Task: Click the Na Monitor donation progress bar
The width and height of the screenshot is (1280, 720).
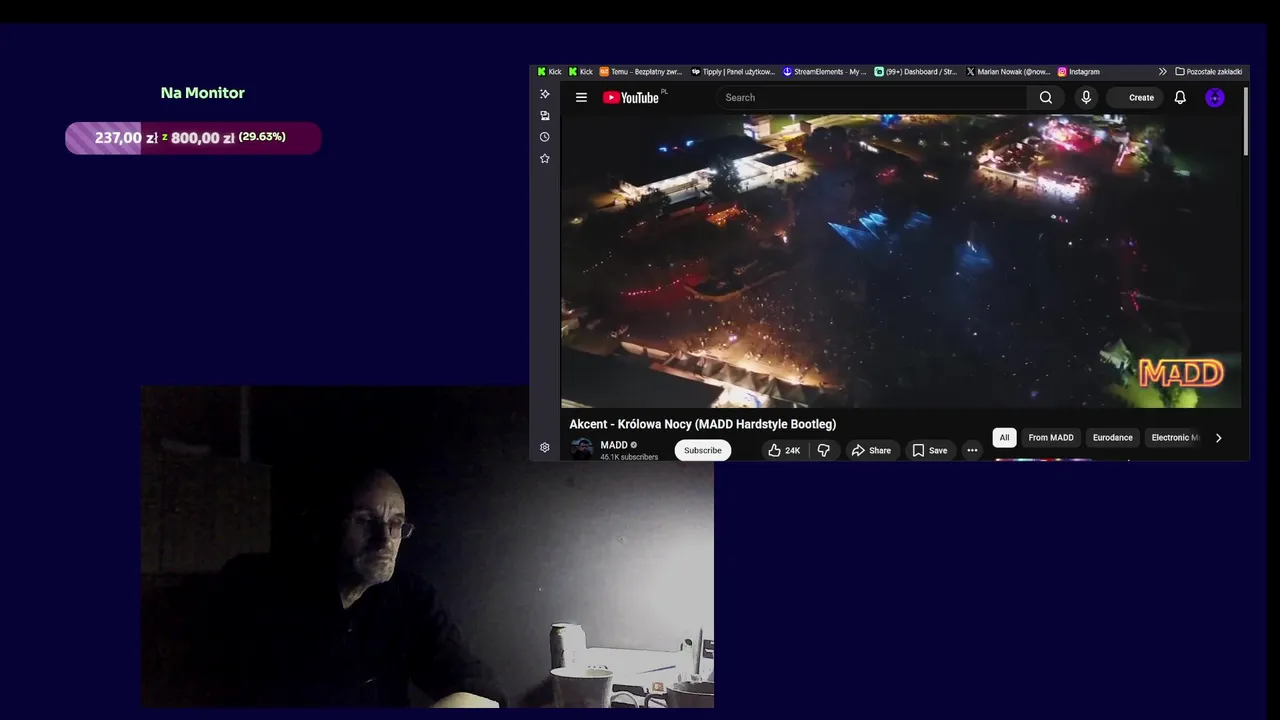Action: tap(193, 138)
